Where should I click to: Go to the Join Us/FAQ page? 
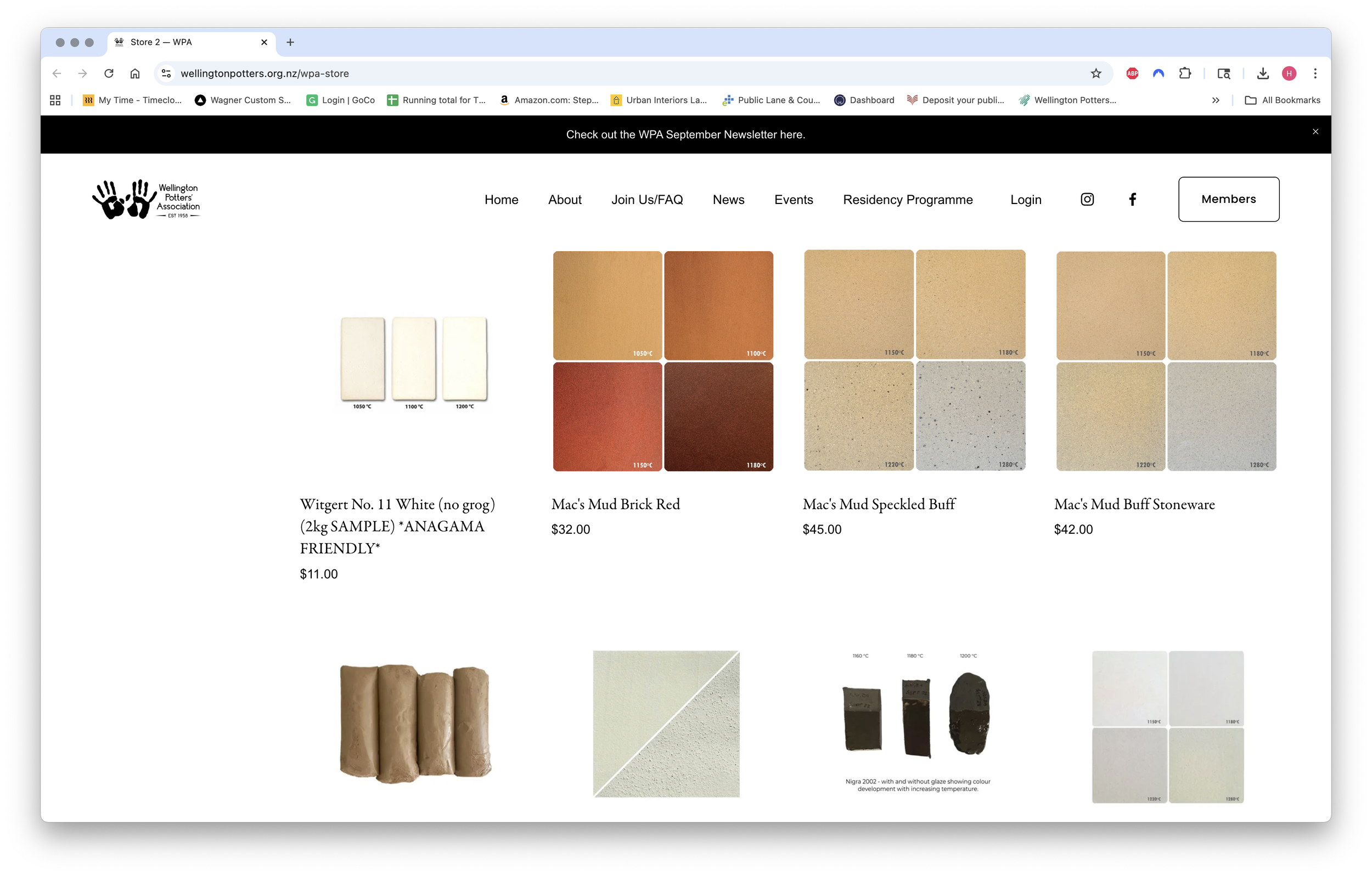click(646, 200)
